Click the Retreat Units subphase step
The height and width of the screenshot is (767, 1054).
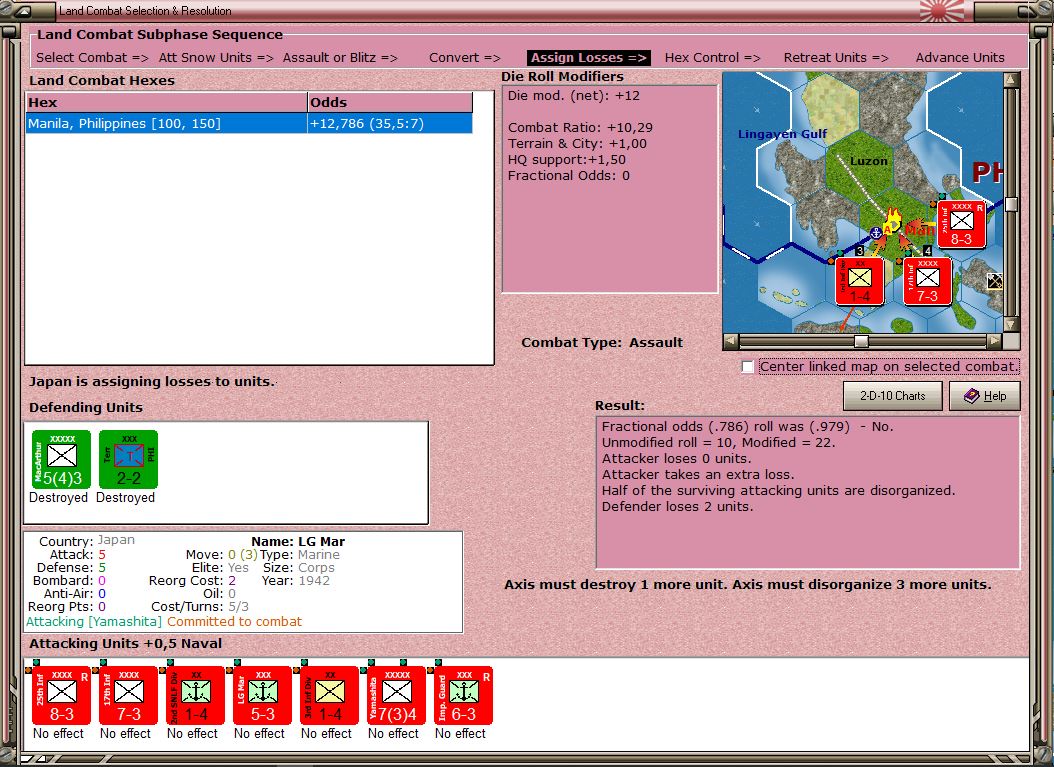(836, 58)
